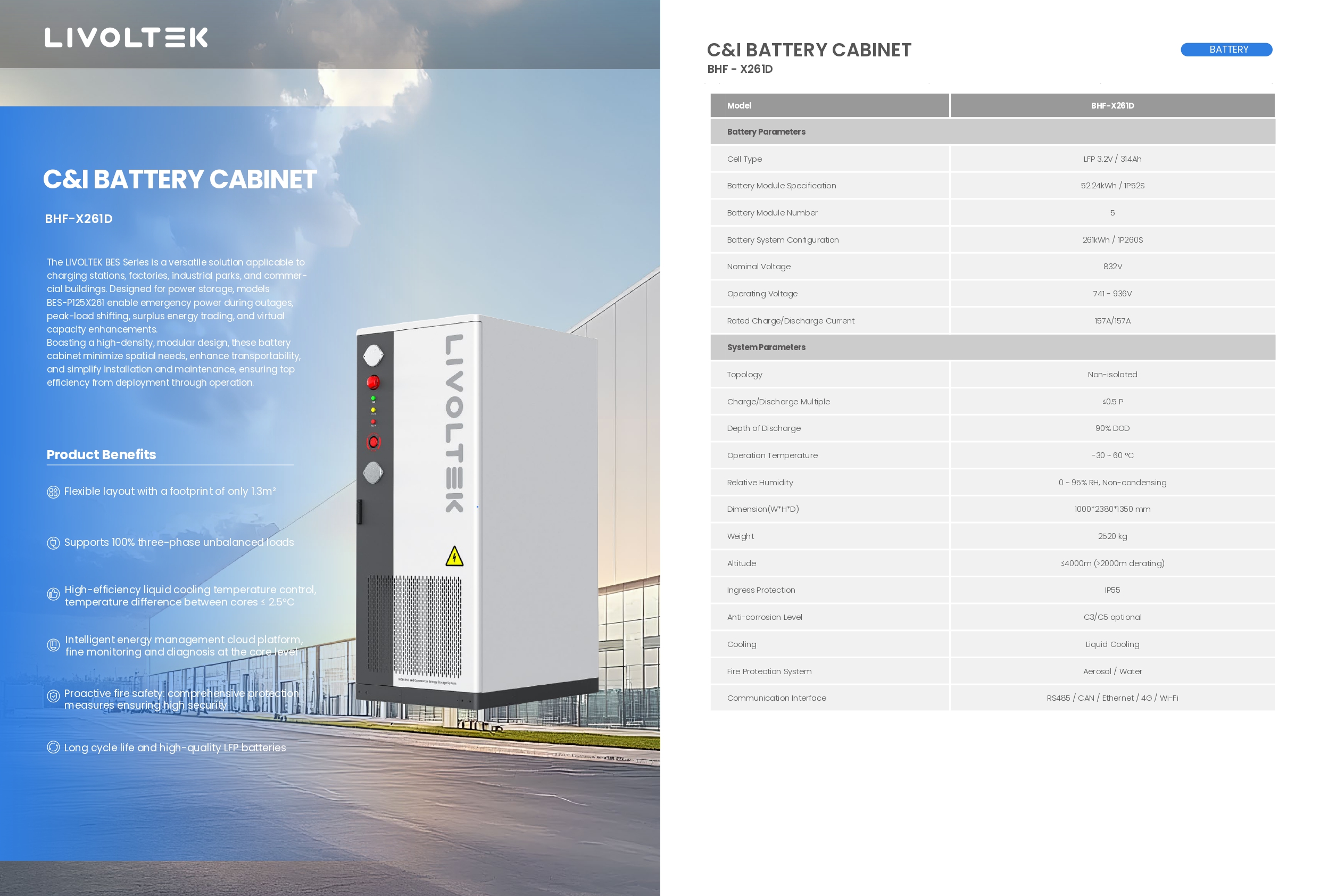This screenshot has height=896, width=1320.
Task: Click the thumbs-up icon beside liquid cooling benefit
Action: (x=53, y=594)
